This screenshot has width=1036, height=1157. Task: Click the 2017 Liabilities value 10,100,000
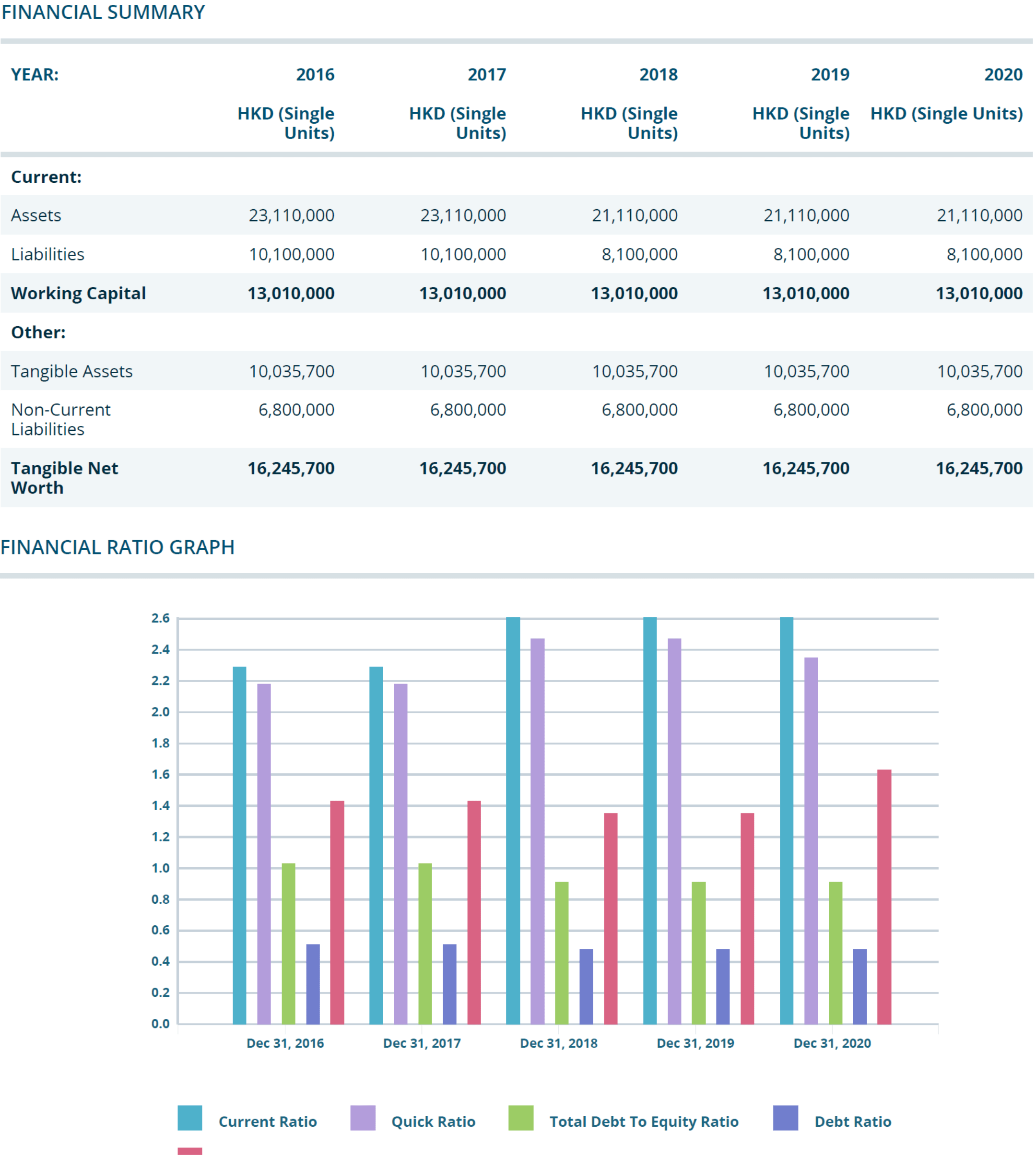(x=463, y=255)
